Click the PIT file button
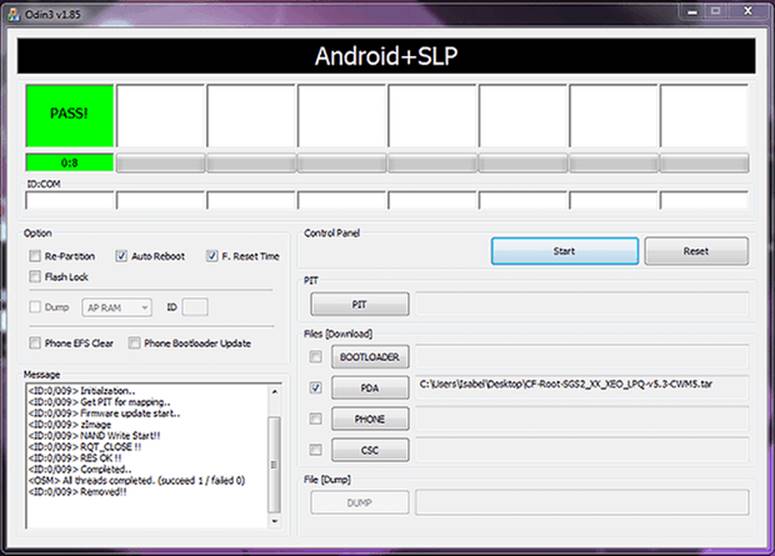The width and height of the screenshot is (775, 556). coord(359,304)
